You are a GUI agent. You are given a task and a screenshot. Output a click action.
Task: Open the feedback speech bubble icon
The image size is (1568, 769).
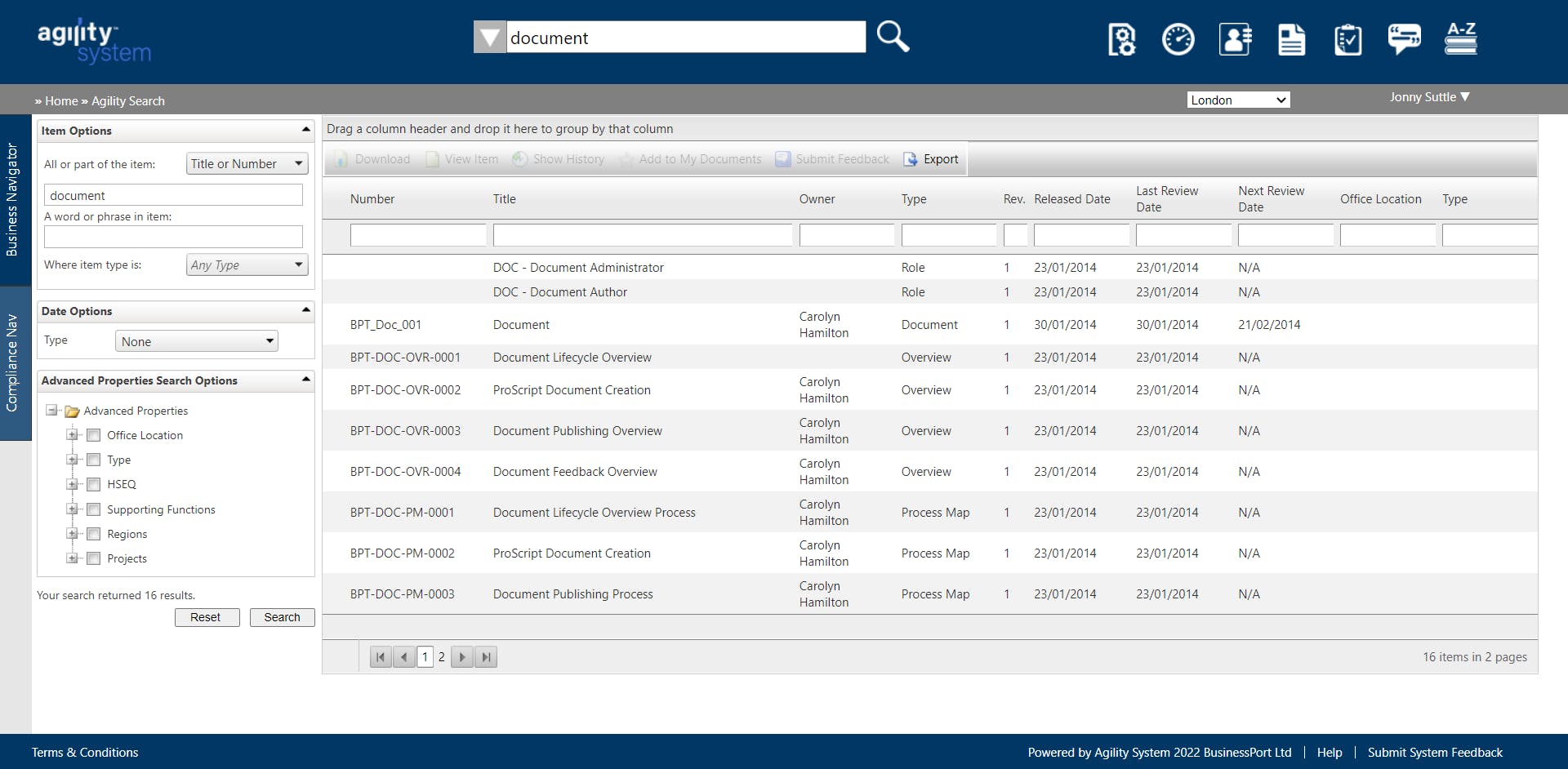coord(1404,39)
